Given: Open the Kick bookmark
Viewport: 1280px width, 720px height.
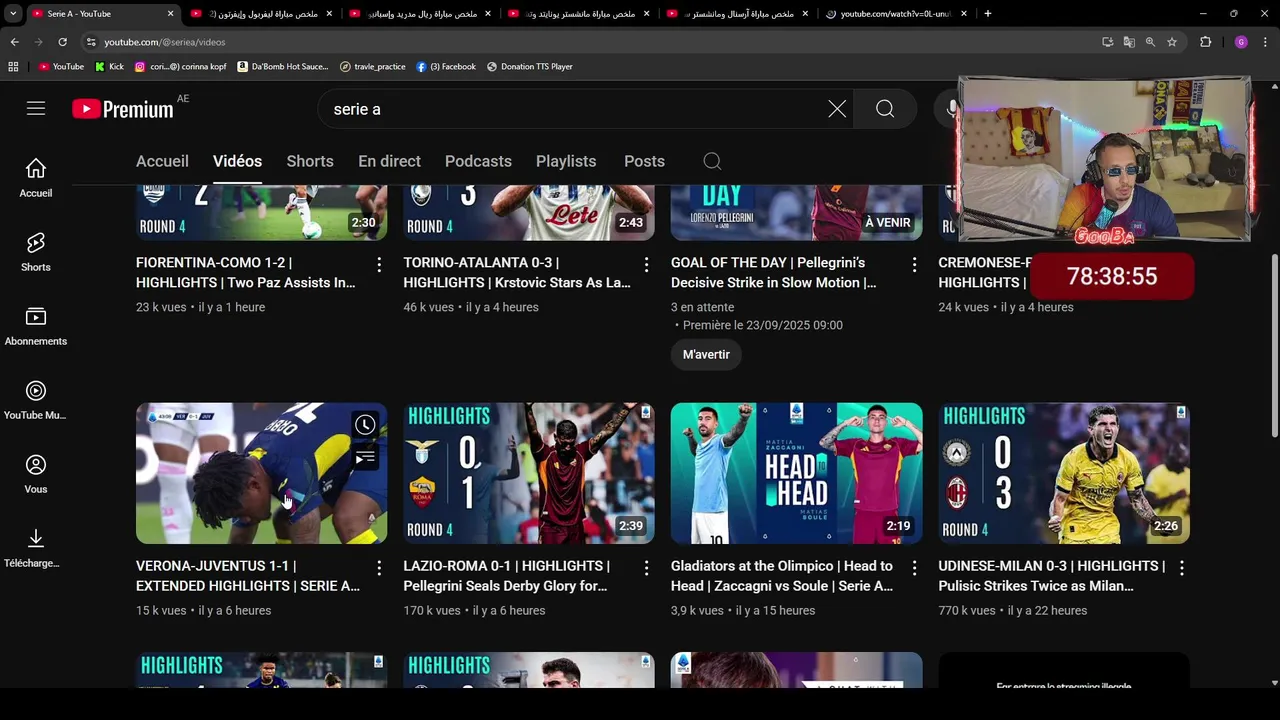Looking at the screenshot, I should pyautogui.click(x=110, y=66).
